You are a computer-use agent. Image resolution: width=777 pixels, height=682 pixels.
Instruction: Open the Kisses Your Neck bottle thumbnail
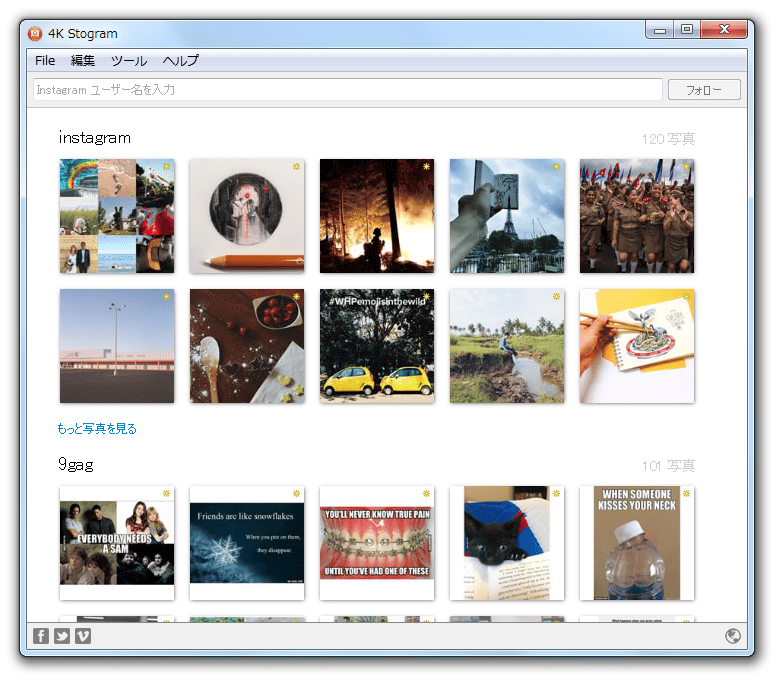point(637,543)
